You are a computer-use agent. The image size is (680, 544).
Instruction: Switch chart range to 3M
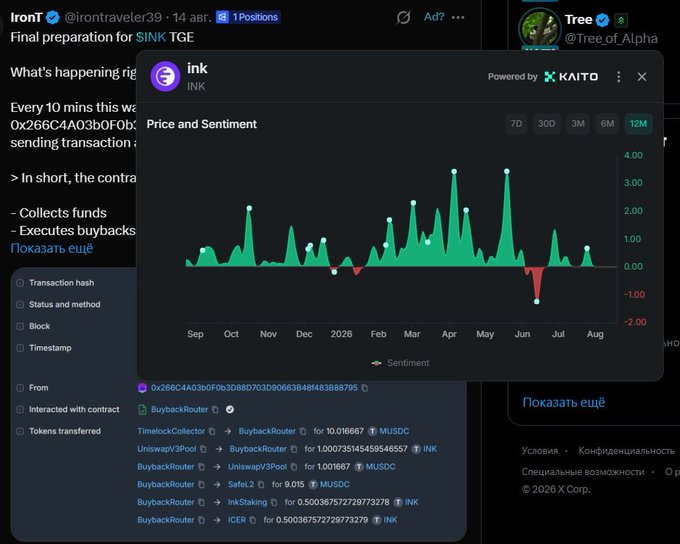point(578,124)
